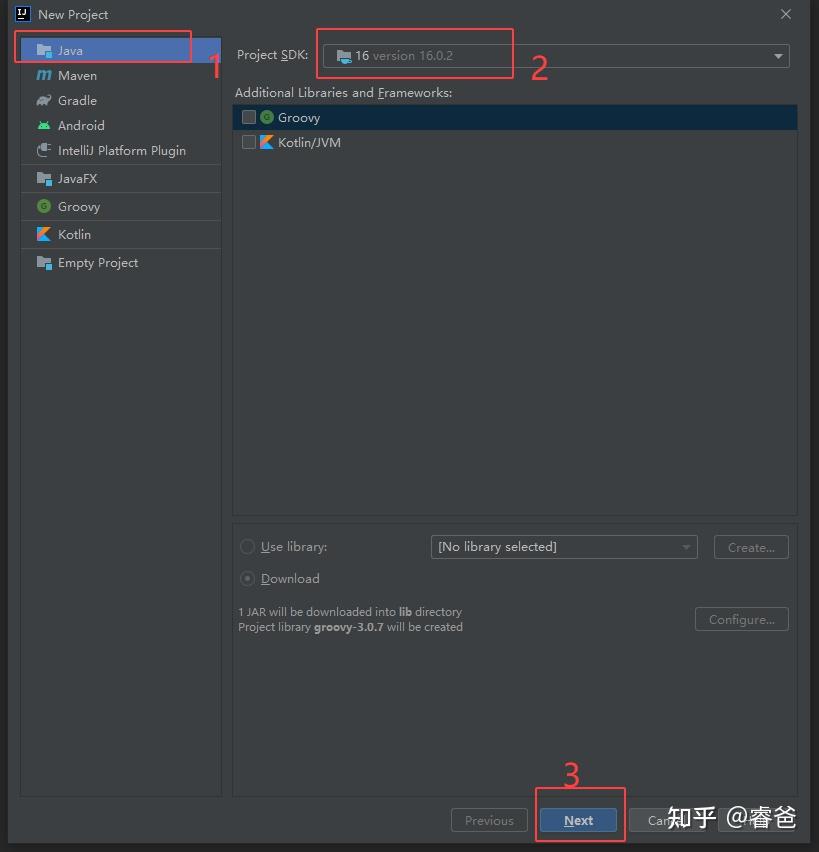
Task: Select the Java project type icon
Action: click(44, 48)
